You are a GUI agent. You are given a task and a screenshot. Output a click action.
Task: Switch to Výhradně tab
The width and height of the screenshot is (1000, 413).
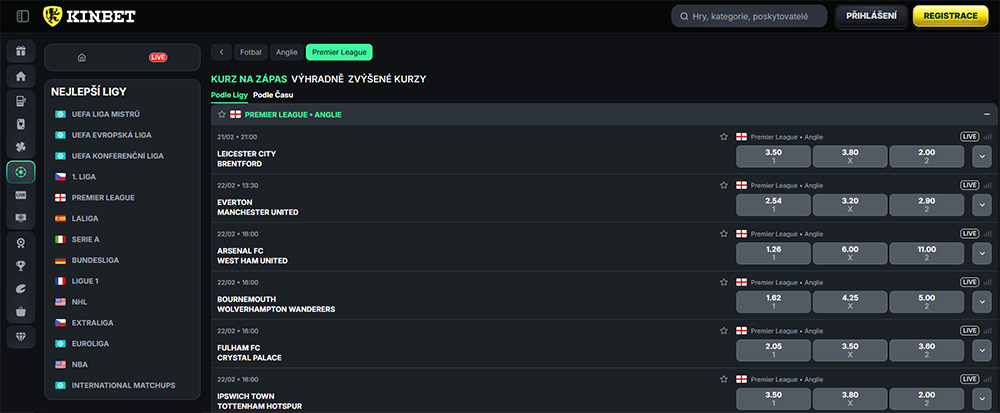tap(317, 79)
